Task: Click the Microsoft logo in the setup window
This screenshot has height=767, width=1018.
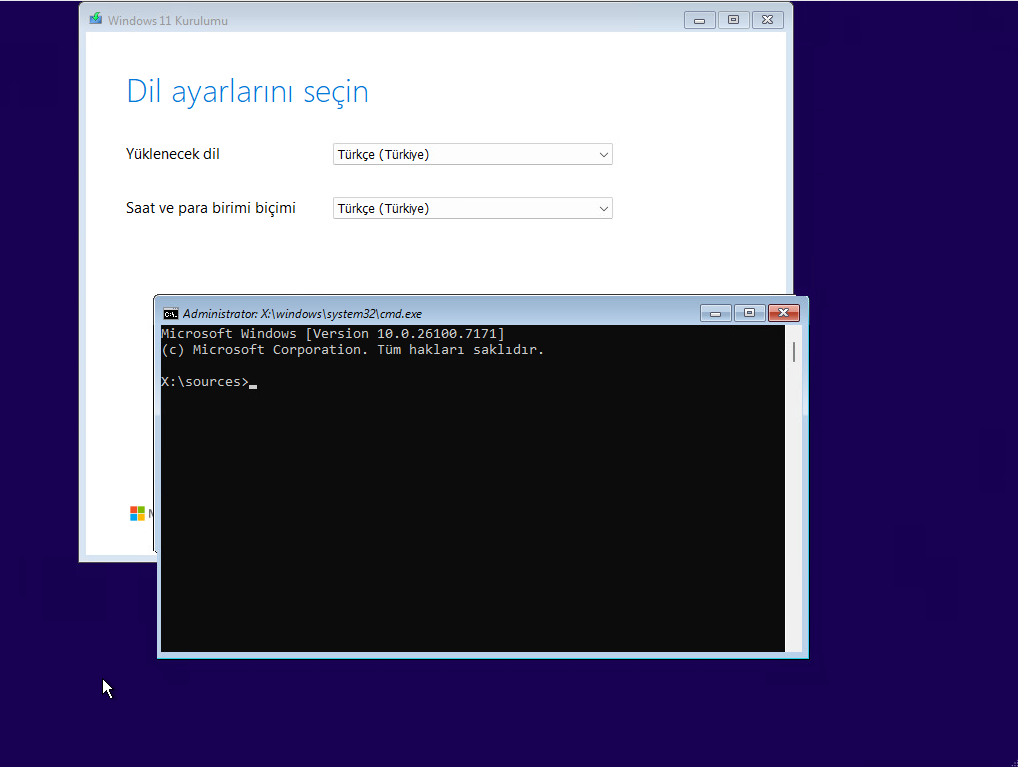Action: tap(137, 513)
